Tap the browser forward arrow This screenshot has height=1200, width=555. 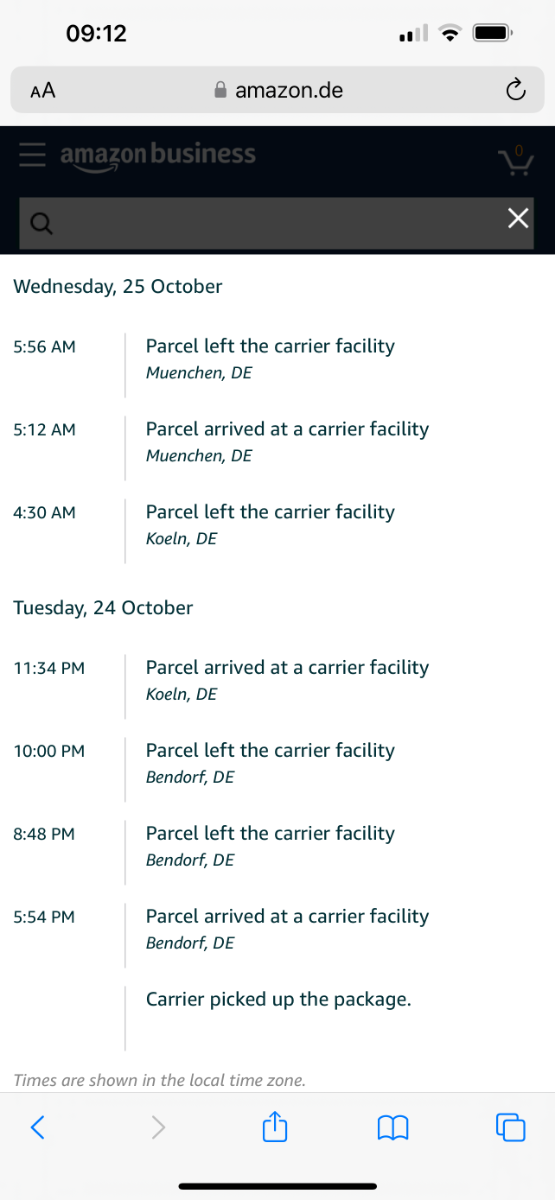point(158,1128)
